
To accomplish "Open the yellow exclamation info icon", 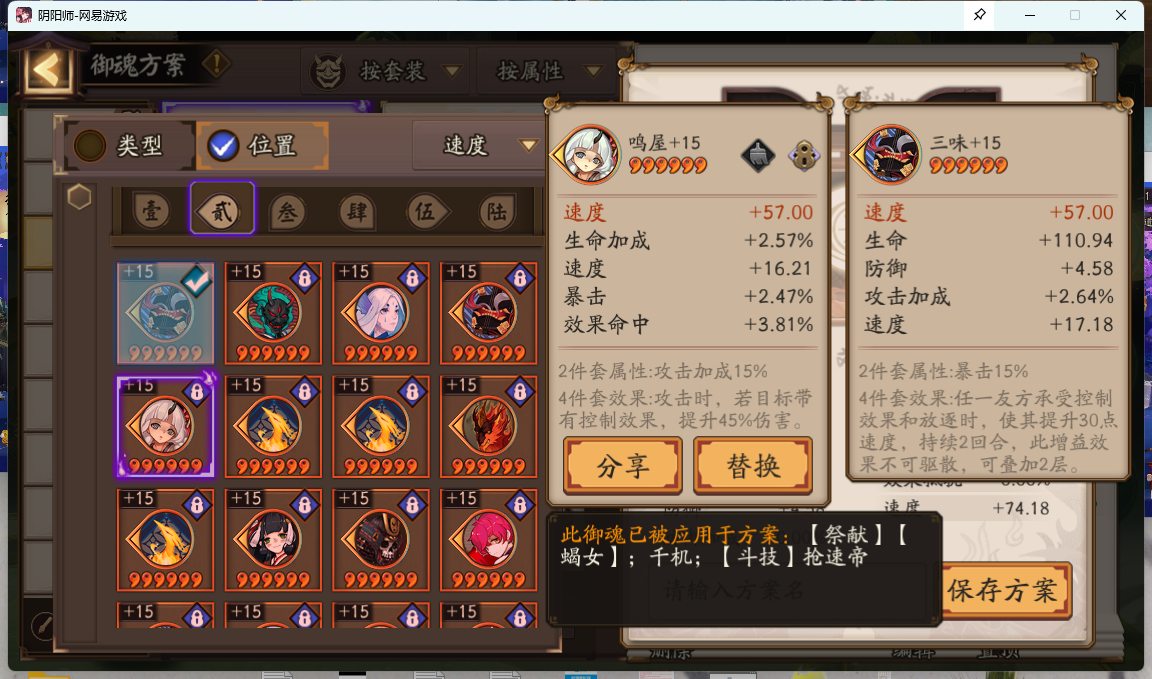I will click(x=217, y=64).
